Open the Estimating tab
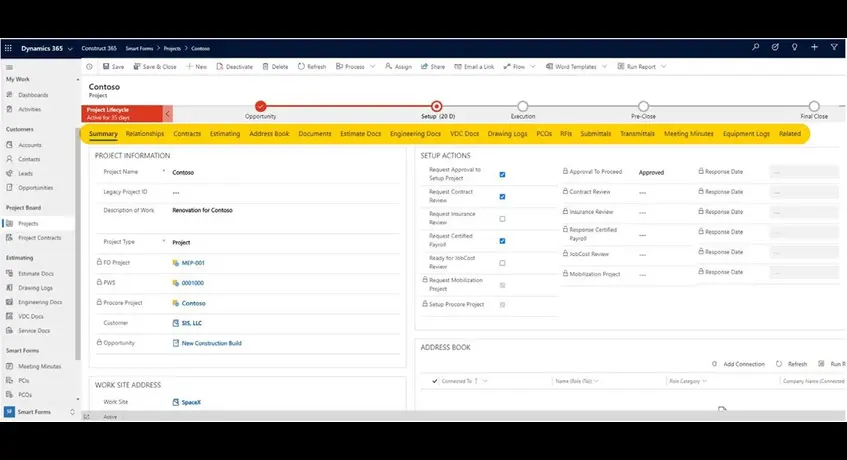 [x=225, y=133]
